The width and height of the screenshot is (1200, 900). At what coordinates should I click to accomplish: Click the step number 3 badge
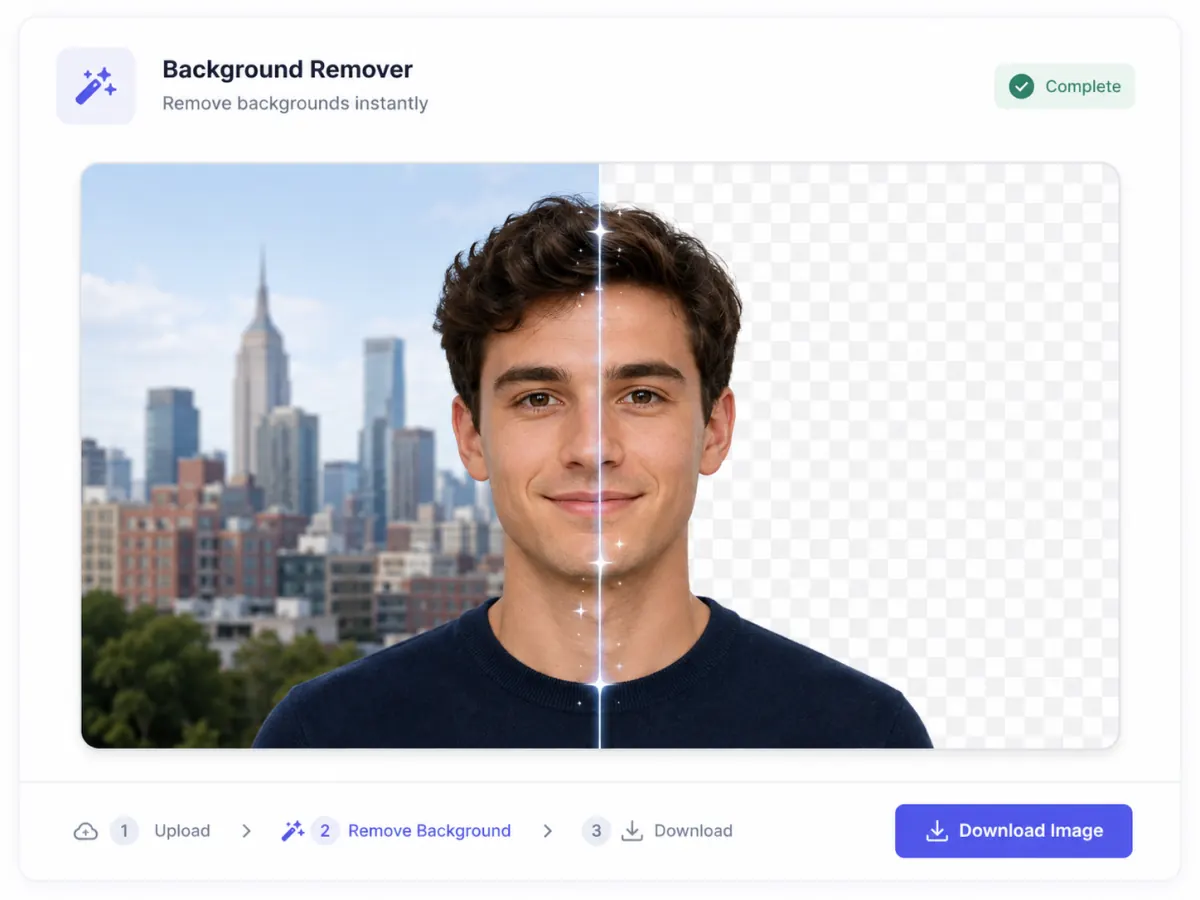596,831
